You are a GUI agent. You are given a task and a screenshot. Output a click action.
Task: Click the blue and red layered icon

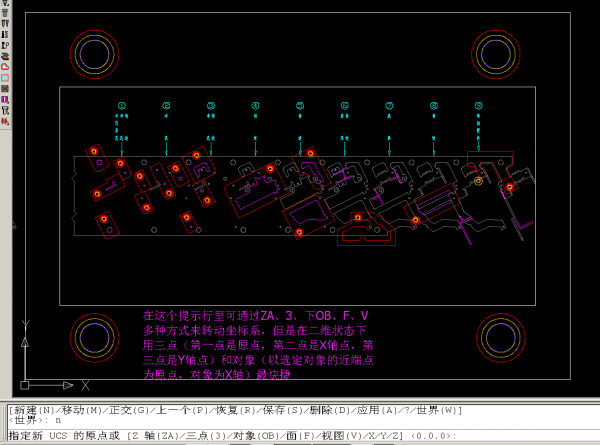click(5, 56)
